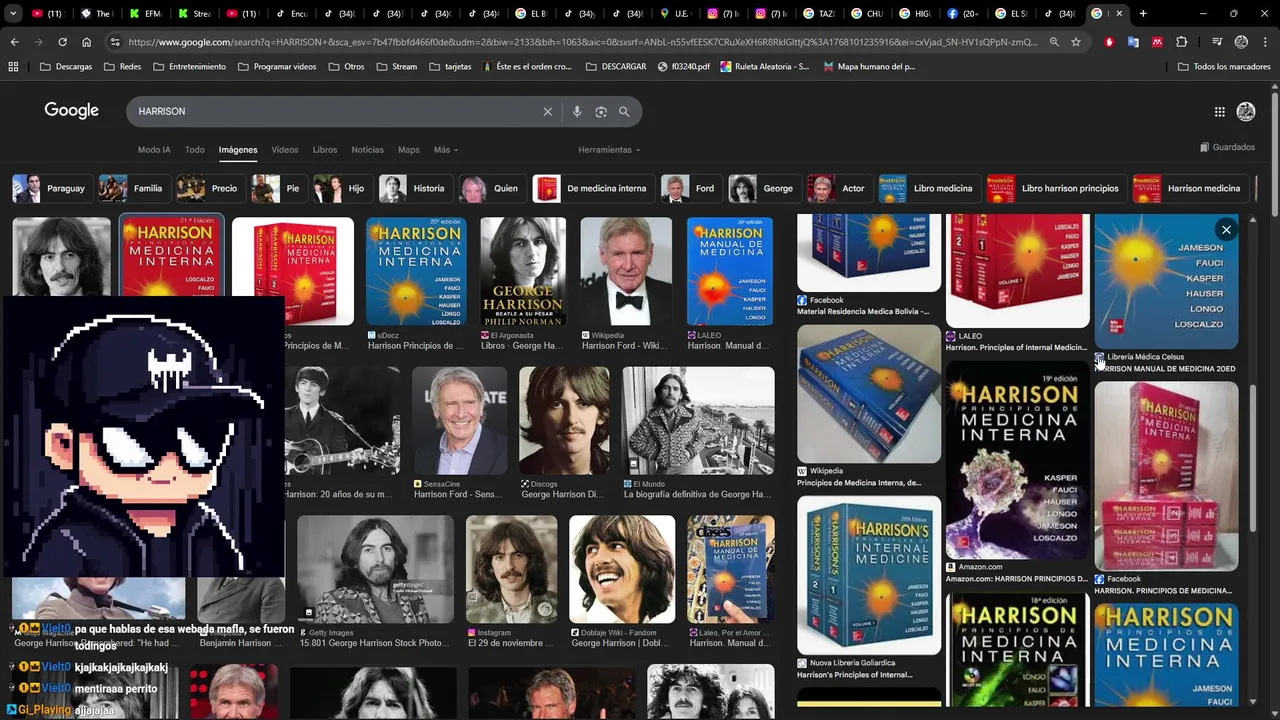
Task: Open the bookmarks apps grid icon
Action: [x=13, y=67]
